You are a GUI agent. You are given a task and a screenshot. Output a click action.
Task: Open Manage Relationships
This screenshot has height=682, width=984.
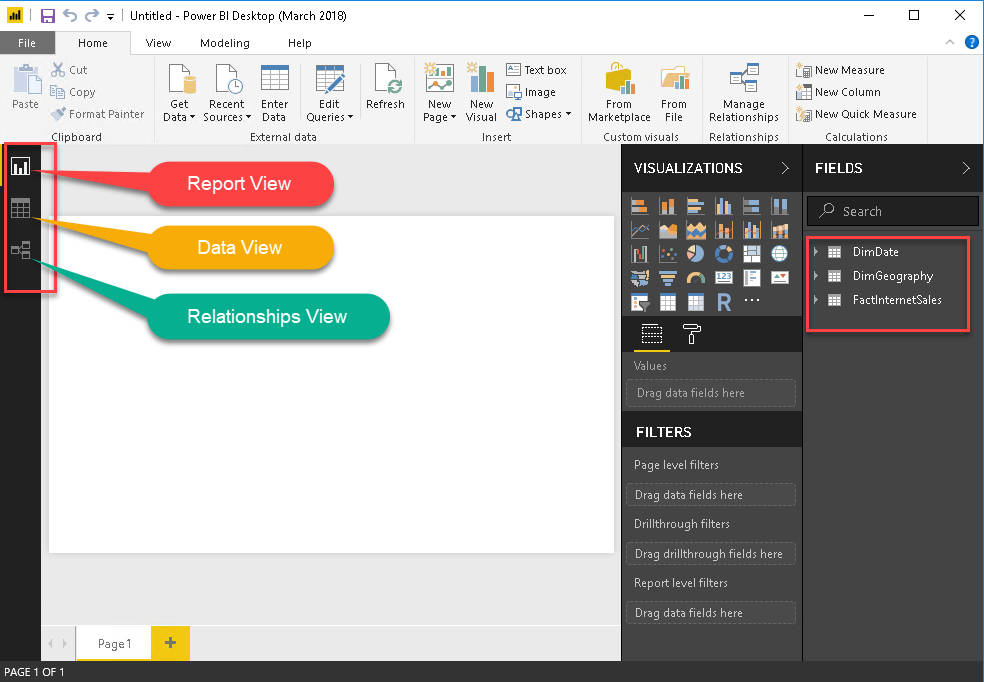[x=743, y=92]
